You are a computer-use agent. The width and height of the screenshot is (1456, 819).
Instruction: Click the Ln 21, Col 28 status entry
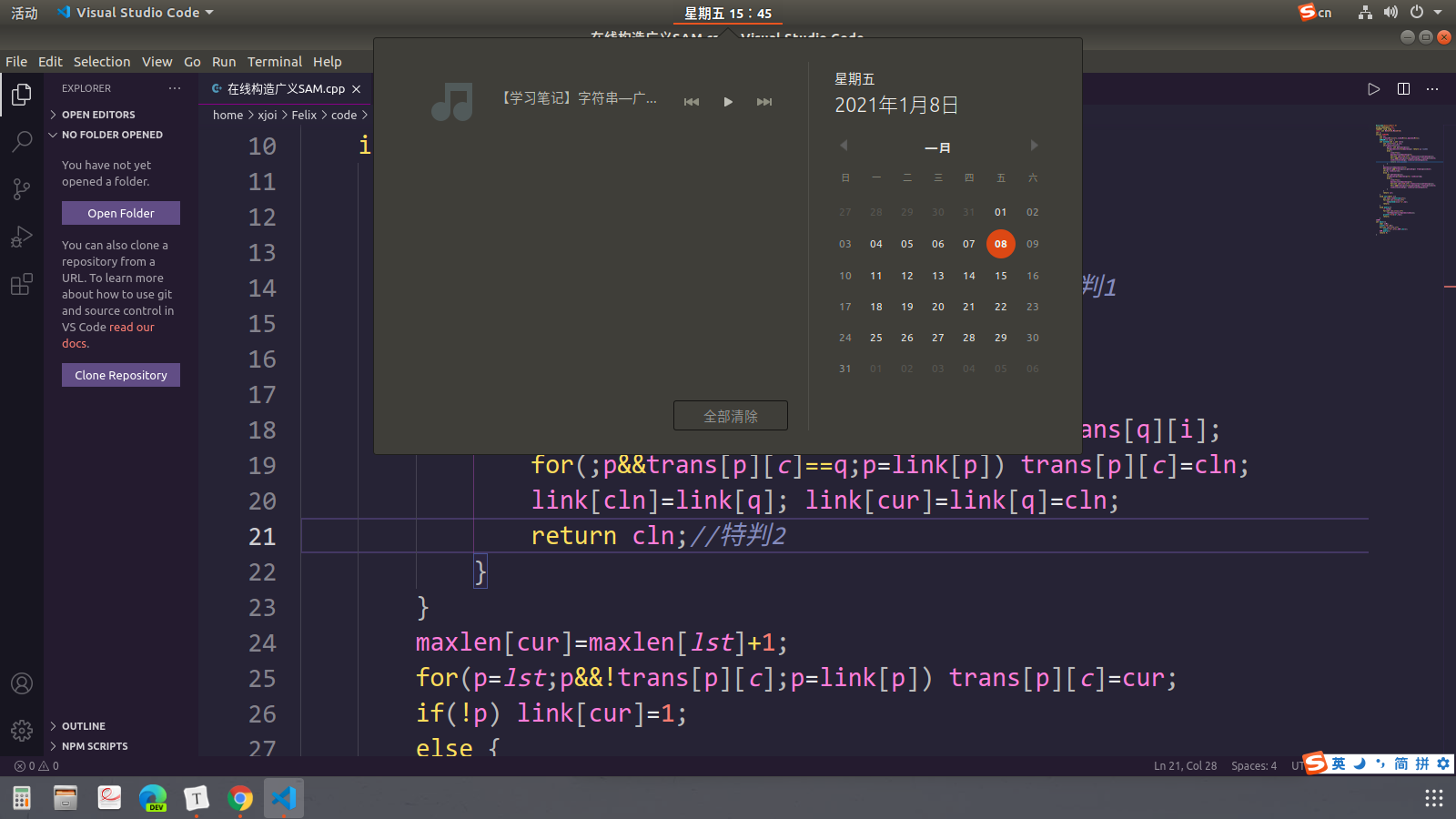(x=1185, y=766)
